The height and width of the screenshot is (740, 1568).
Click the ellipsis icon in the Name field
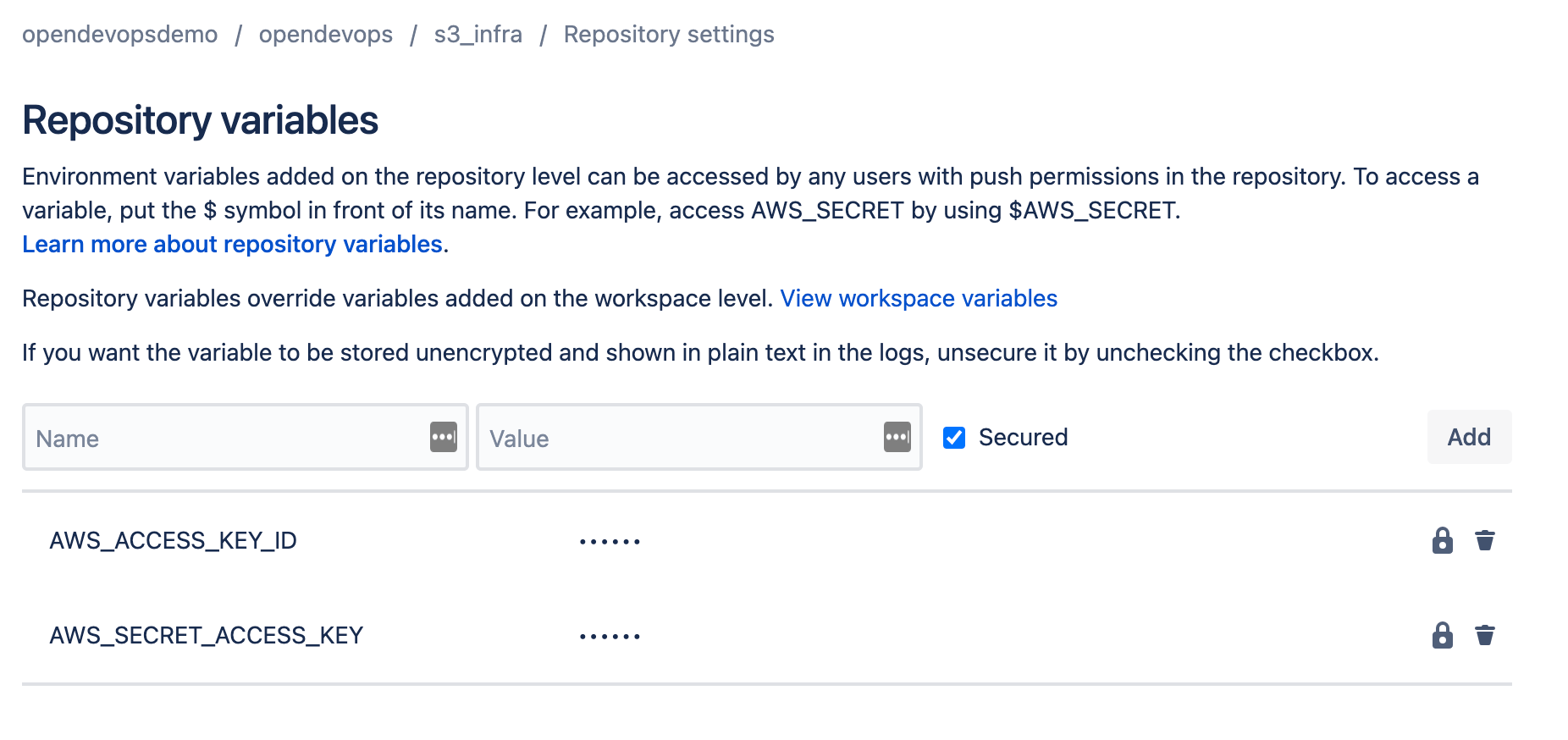[x=442, y=438]
